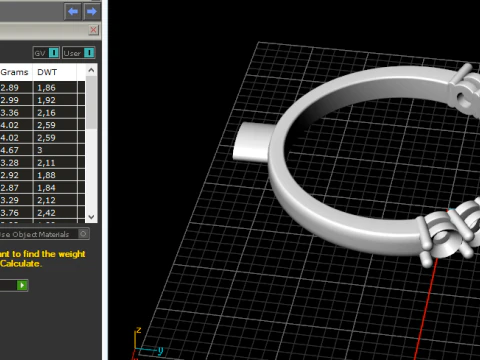This screenshot has height=360, width=480.
Task: Click the blue left arrow button
Action: tap(73, 12)
